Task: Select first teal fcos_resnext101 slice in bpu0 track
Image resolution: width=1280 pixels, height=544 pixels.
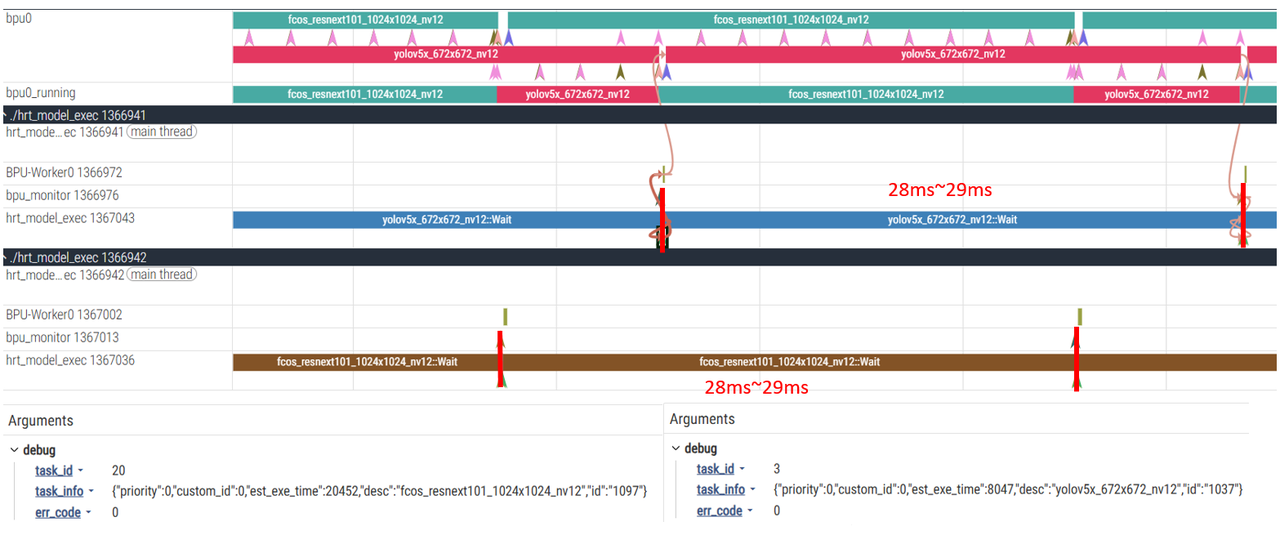Action: pos(365,20)
